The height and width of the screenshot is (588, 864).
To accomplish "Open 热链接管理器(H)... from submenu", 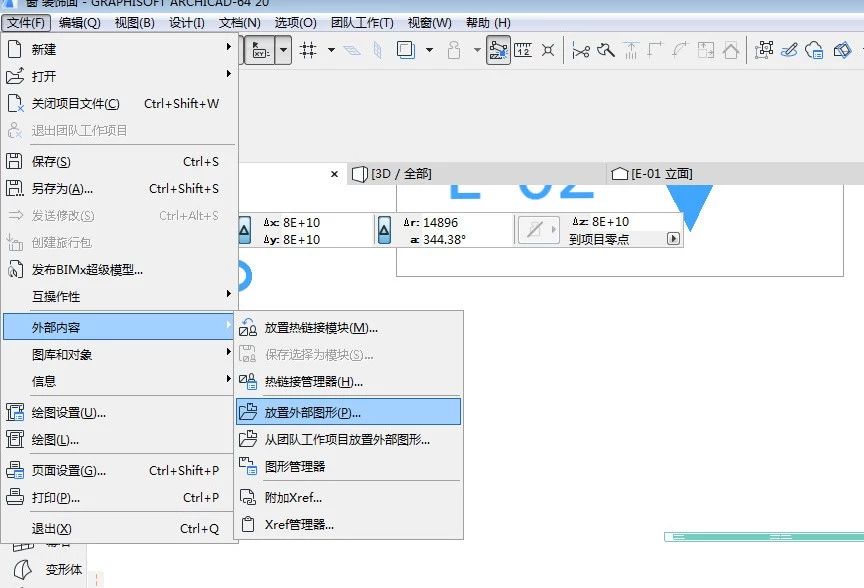I will (348, 381).
